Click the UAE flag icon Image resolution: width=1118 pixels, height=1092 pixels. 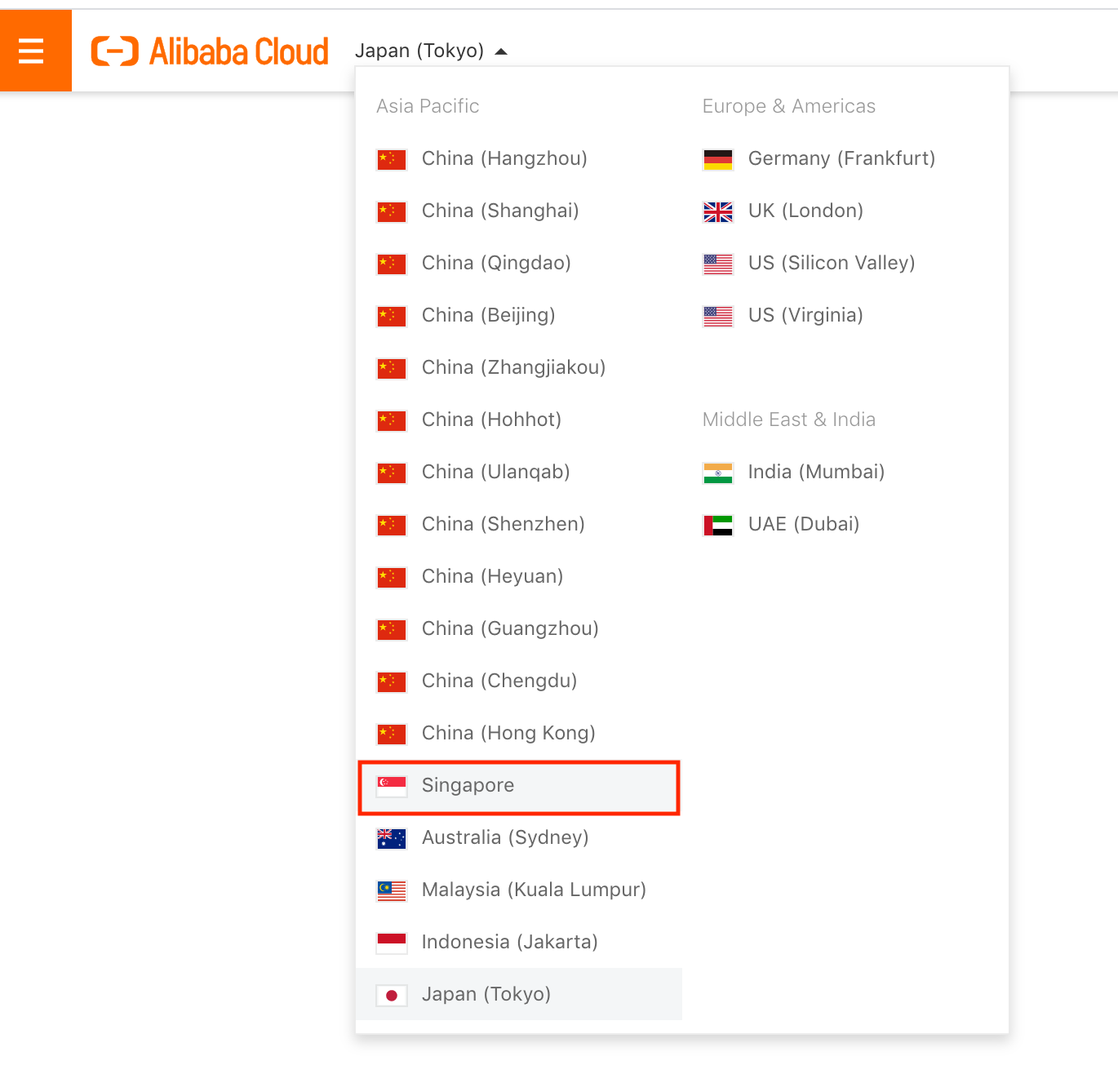(x=717, y=525)
